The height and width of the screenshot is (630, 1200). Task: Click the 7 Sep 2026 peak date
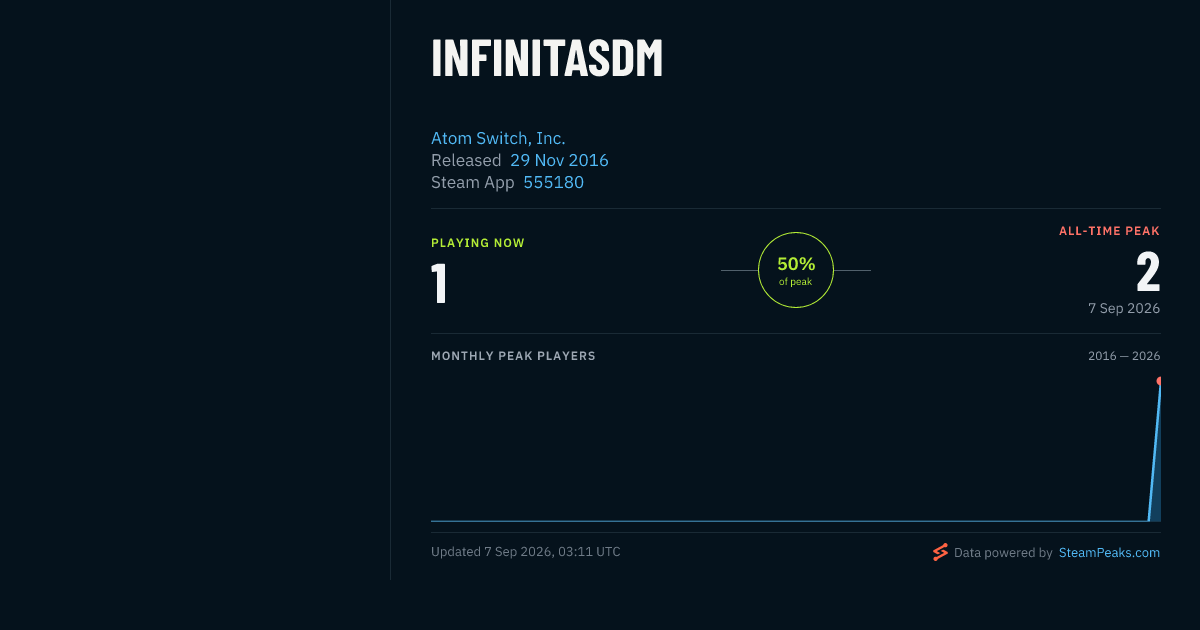(x=1124, y=308)
